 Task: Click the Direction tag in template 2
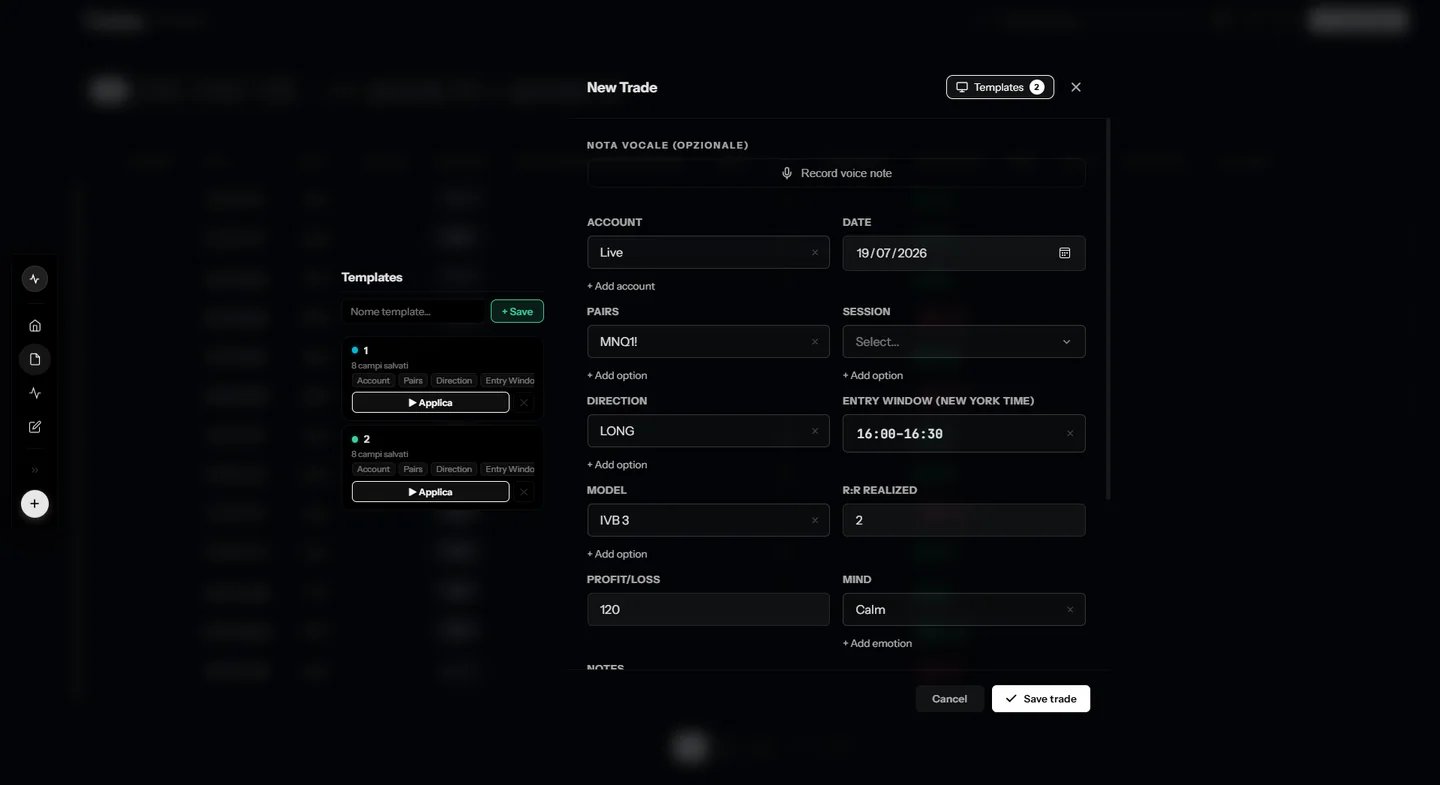454,469
